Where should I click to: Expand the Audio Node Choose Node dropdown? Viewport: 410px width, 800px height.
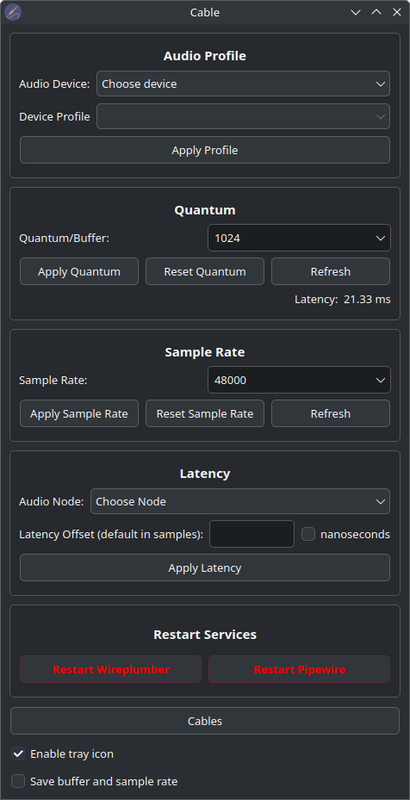tap(240, 502)
